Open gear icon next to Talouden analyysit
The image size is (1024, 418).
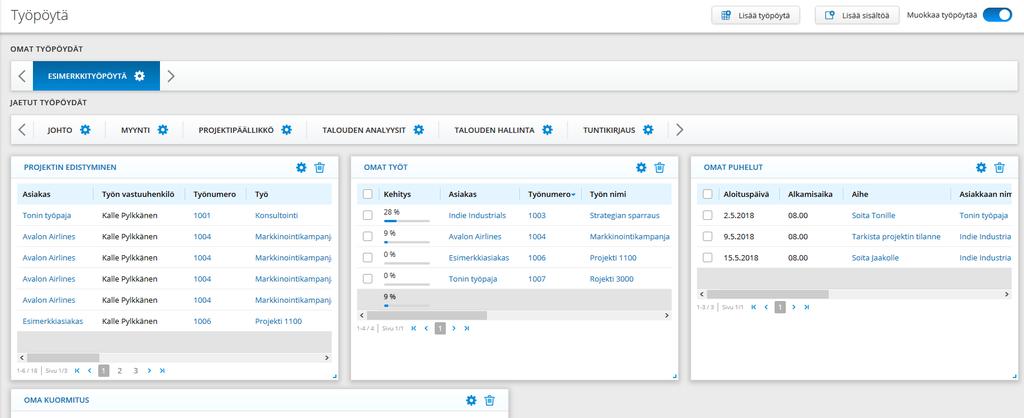pos(419,130)
